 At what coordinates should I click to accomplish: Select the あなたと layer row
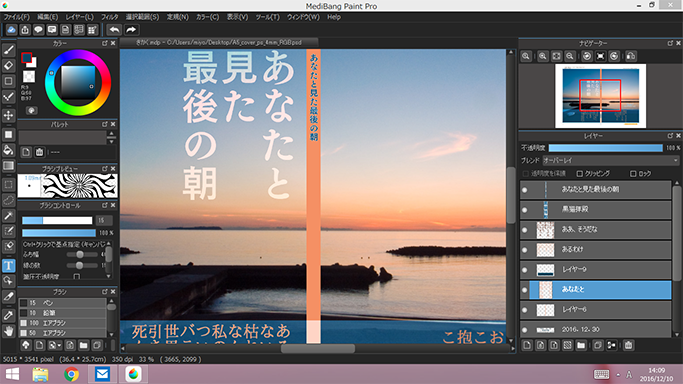pyautogui.click(x=595, y=290)
